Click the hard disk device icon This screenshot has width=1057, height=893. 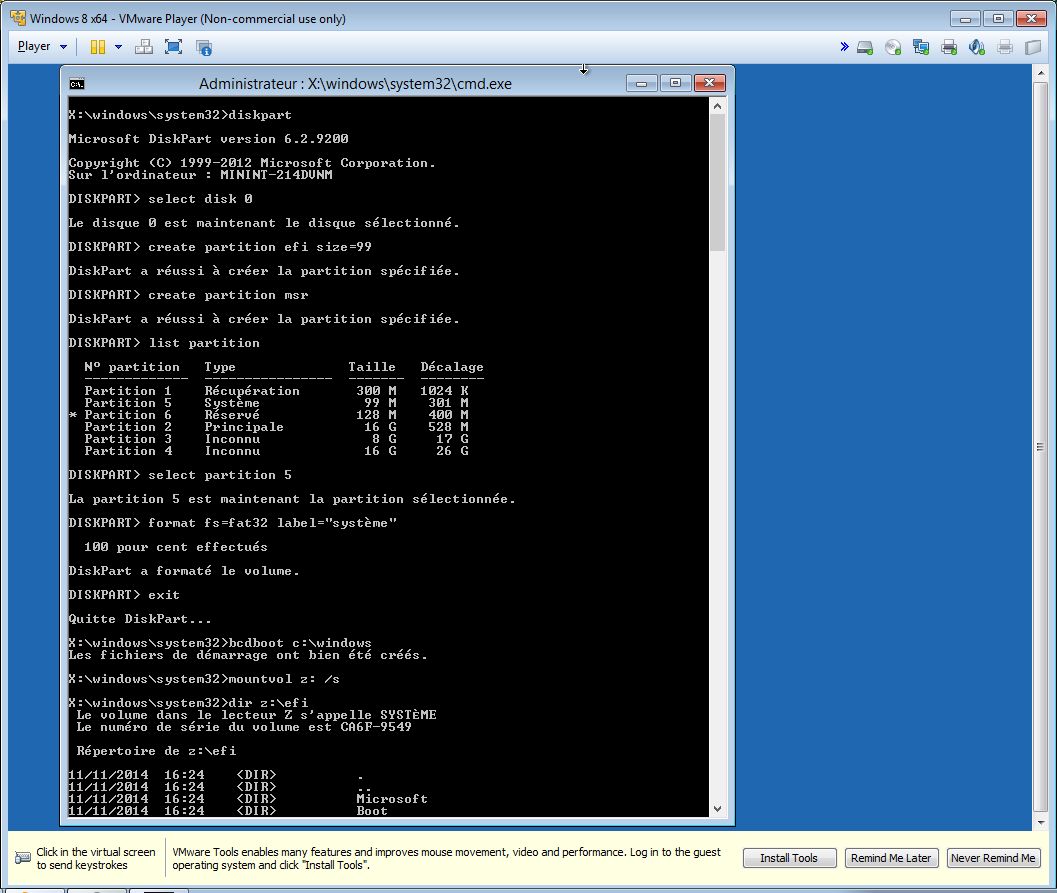[865, 47]
